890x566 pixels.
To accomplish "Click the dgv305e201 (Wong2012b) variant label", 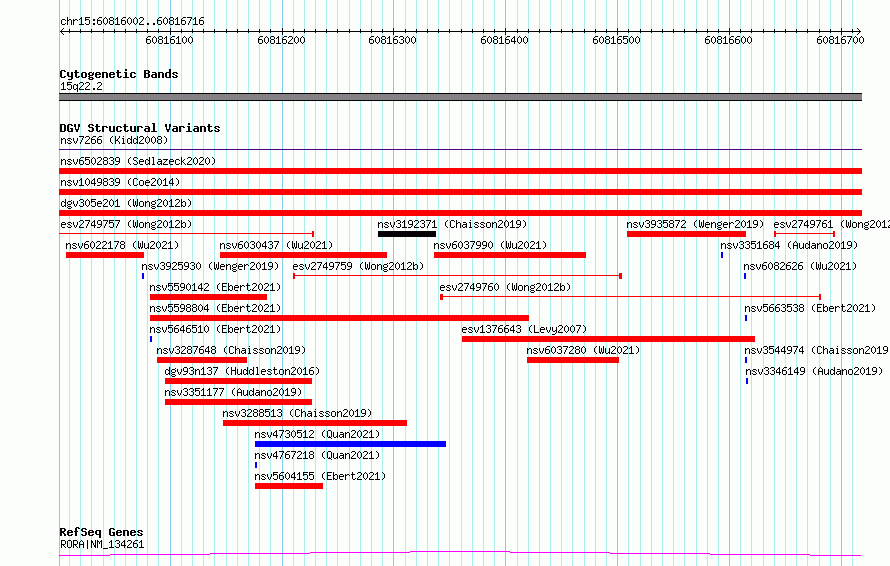I will [x=126, y=203].
